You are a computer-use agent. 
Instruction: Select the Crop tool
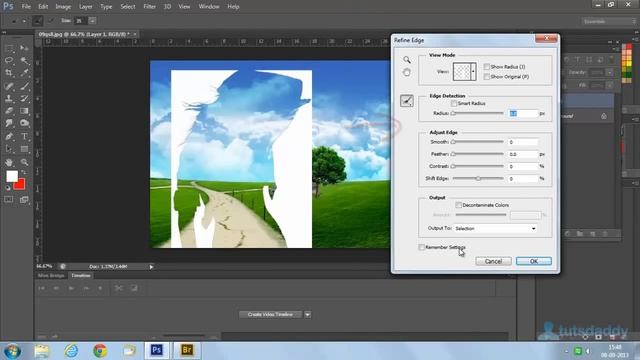pyautogui.click(x=9, y=73)
